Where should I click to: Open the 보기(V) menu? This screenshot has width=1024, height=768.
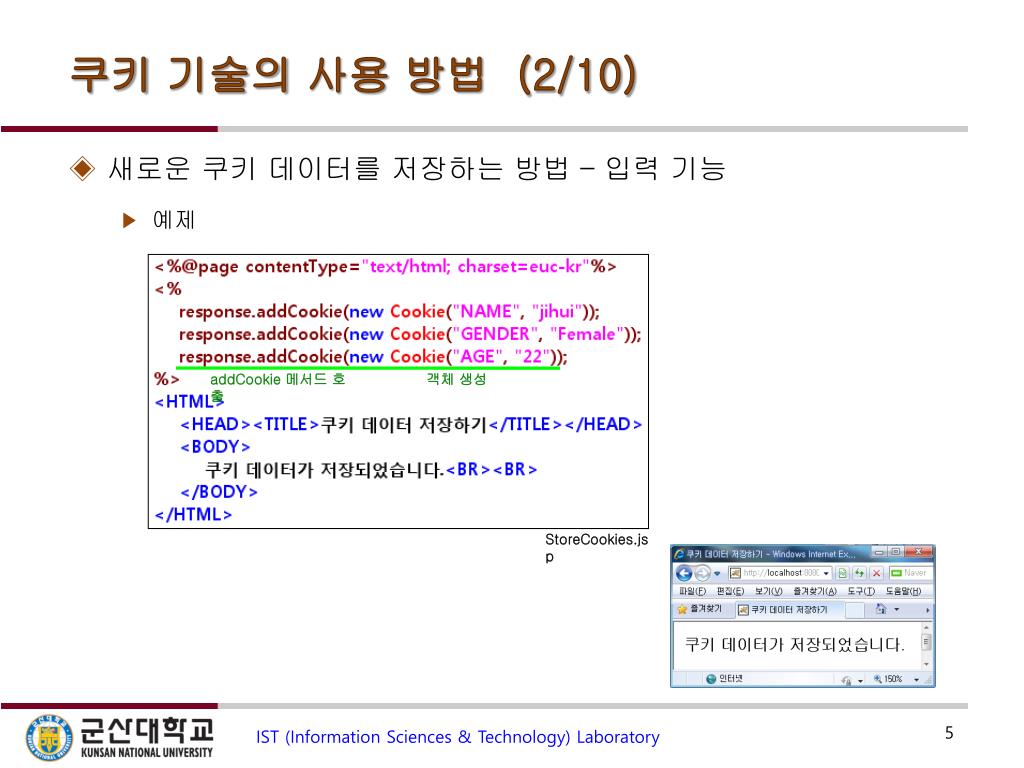768,591
